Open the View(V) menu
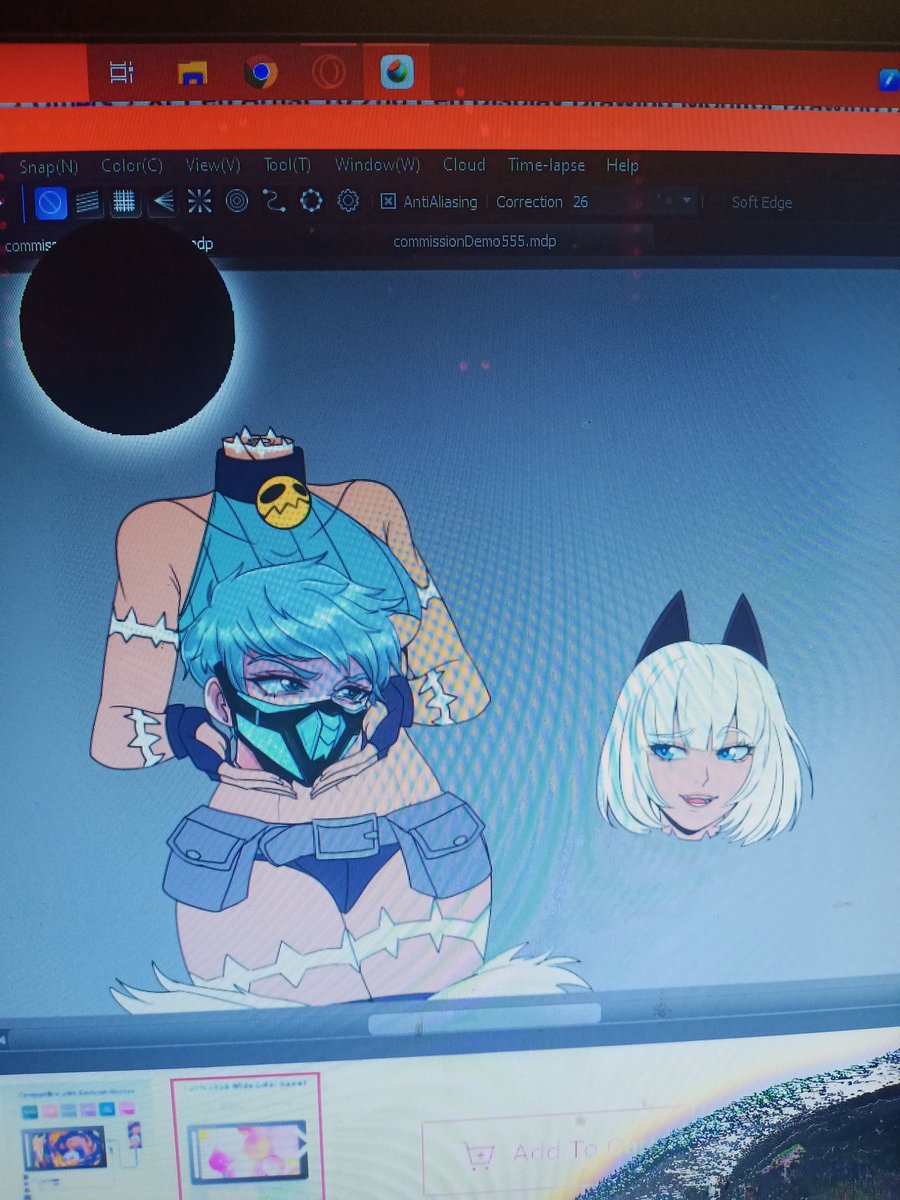This screenshot has height=1200, width=900. click(x=213, y=166)
